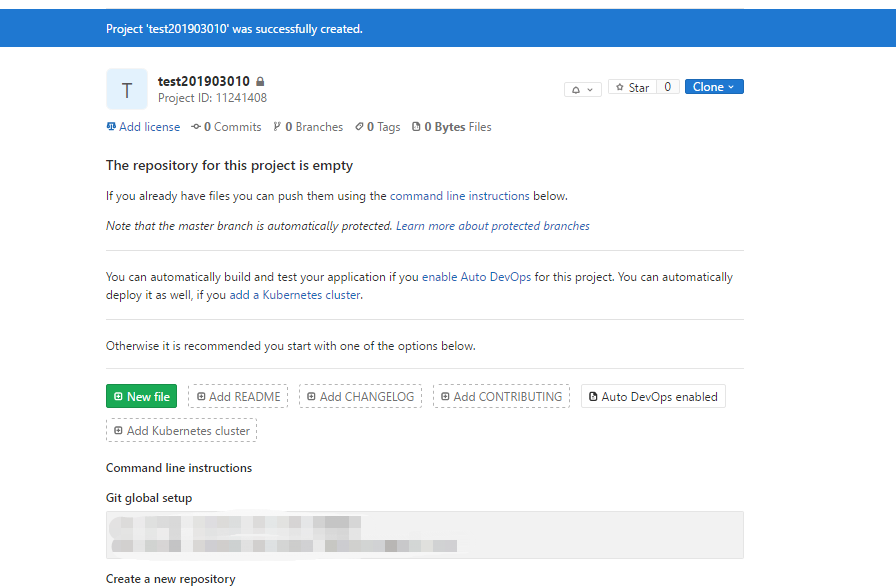Open the command line instructions link

click(x=459, y=196)
